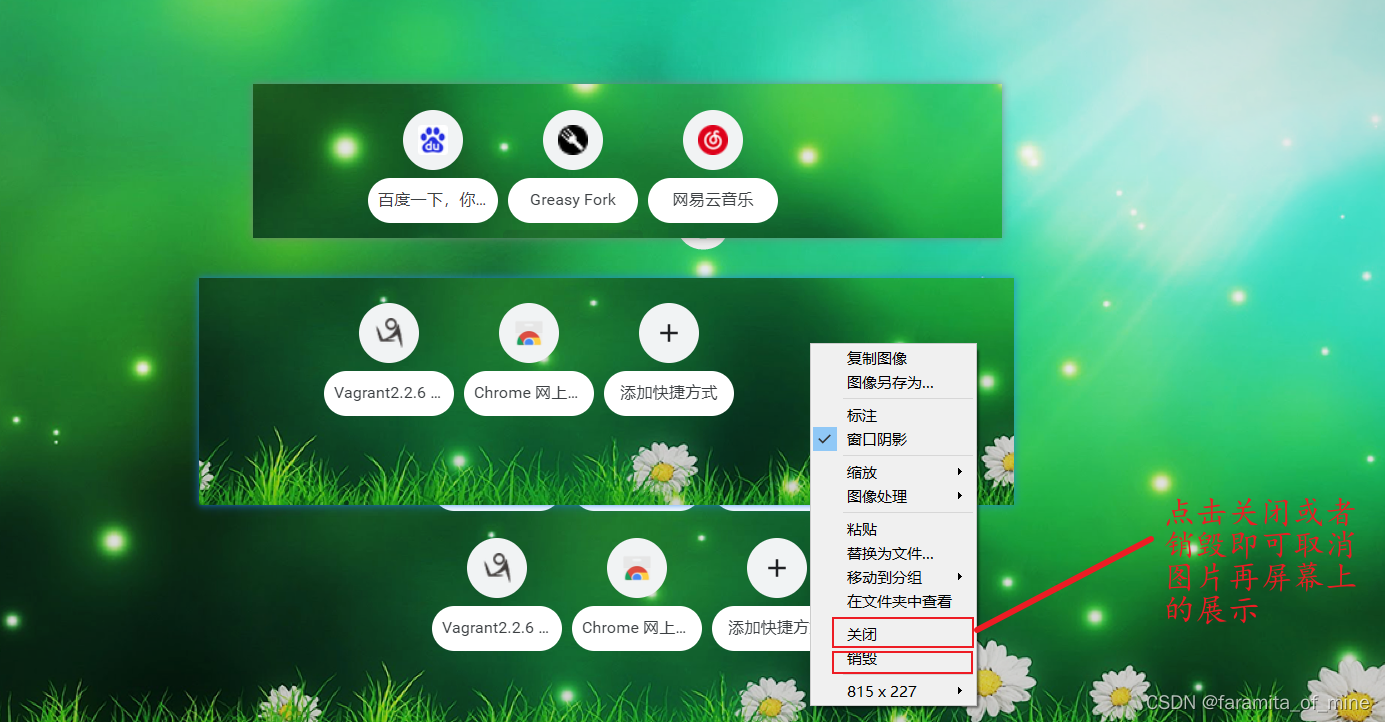Expand the 缩放 submenu
The height and width of the screenshot is (722, 1385).
(893, 472)
